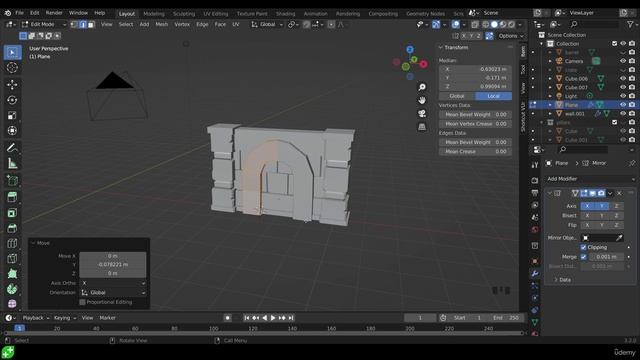The image size is (640, 360).
Task: Switch to the Shading workspace tab
Action: 285,13
